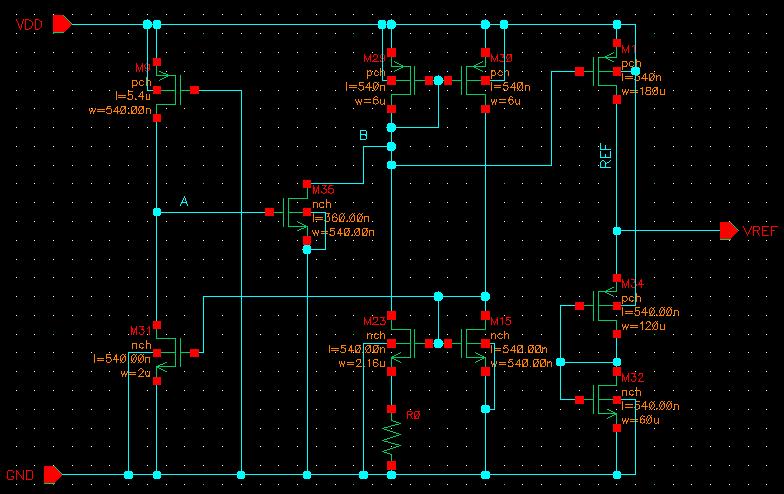Screen dimensions: 784x494
Task: Click the w=2u parameter of M31
Action: 136,372
